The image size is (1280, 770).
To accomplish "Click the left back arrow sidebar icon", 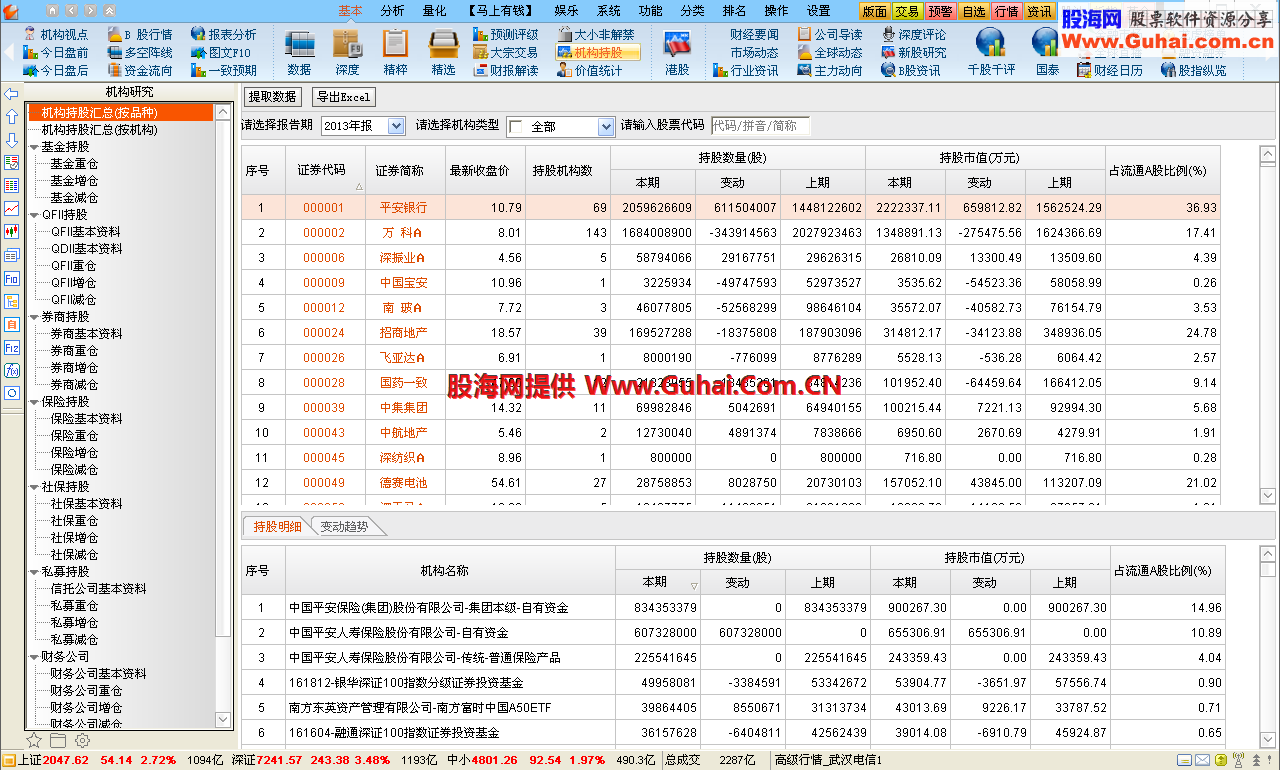I will tap(11, 94).
